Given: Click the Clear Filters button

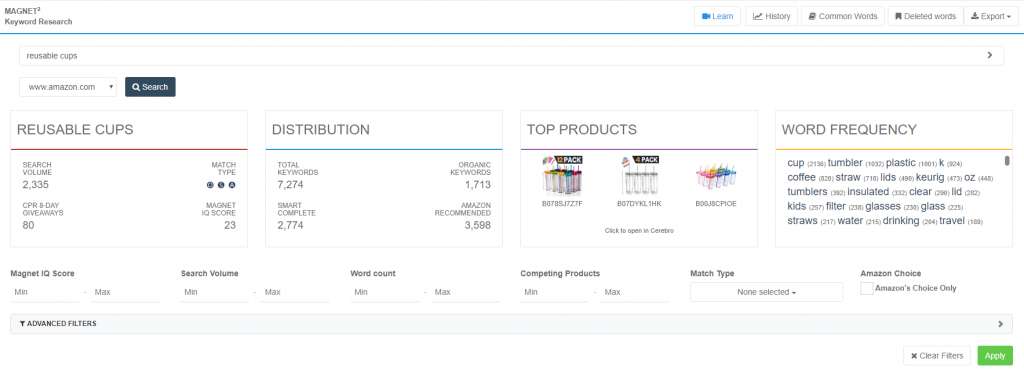Looking at the screenshot, I should (937, 355).
